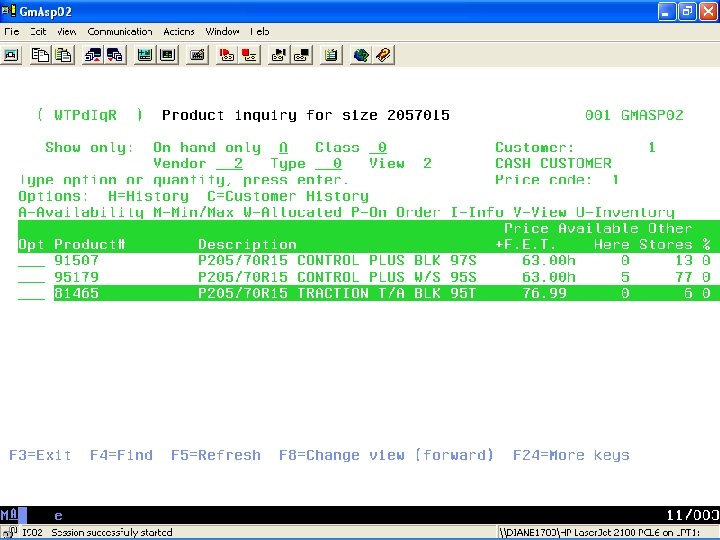Viewport: 720px width, 540px height.
Task: Select highlighted product number 81465
Action: coord(76,293)
